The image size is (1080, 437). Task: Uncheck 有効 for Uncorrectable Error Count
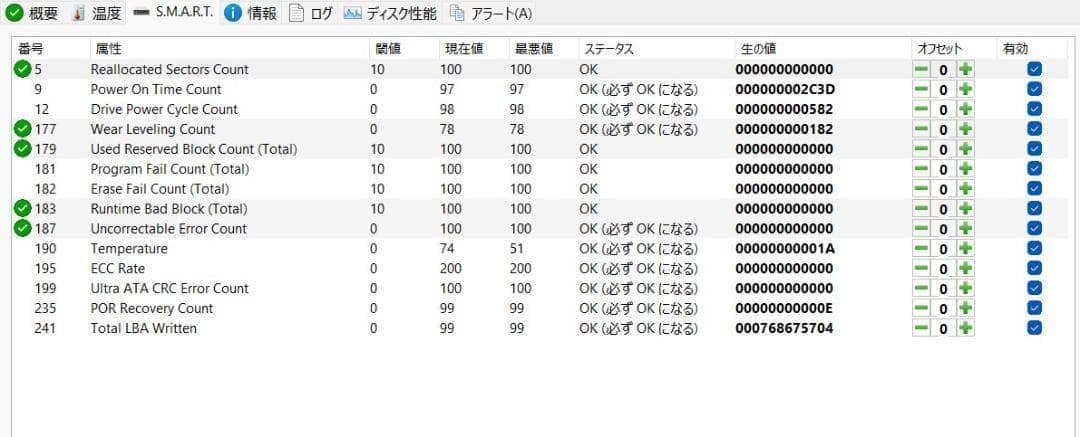1034,228
